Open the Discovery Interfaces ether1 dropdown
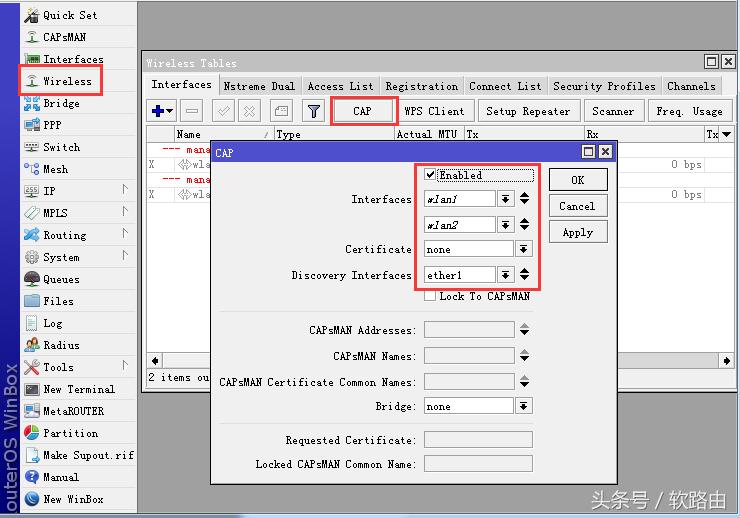The image size is (740, 518). coord(505,275)
